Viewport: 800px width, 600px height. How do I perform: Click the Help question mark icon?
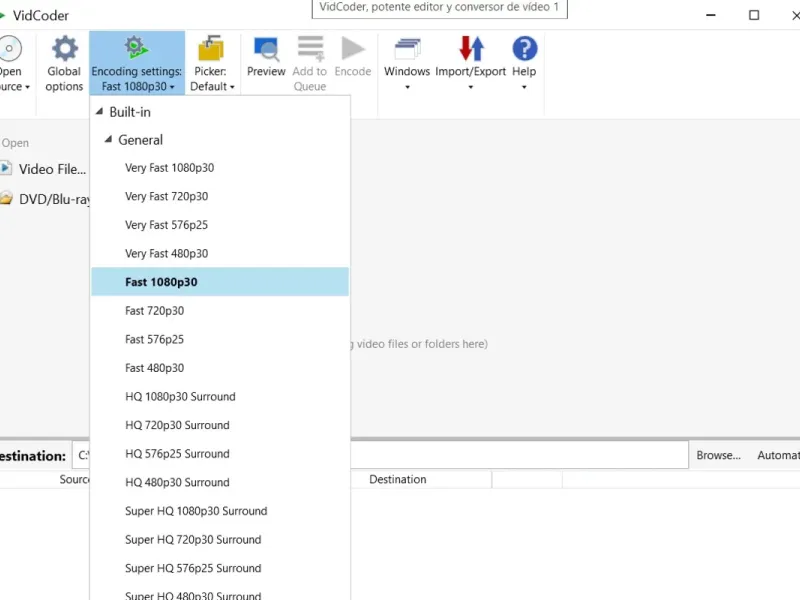click(524, 48)
